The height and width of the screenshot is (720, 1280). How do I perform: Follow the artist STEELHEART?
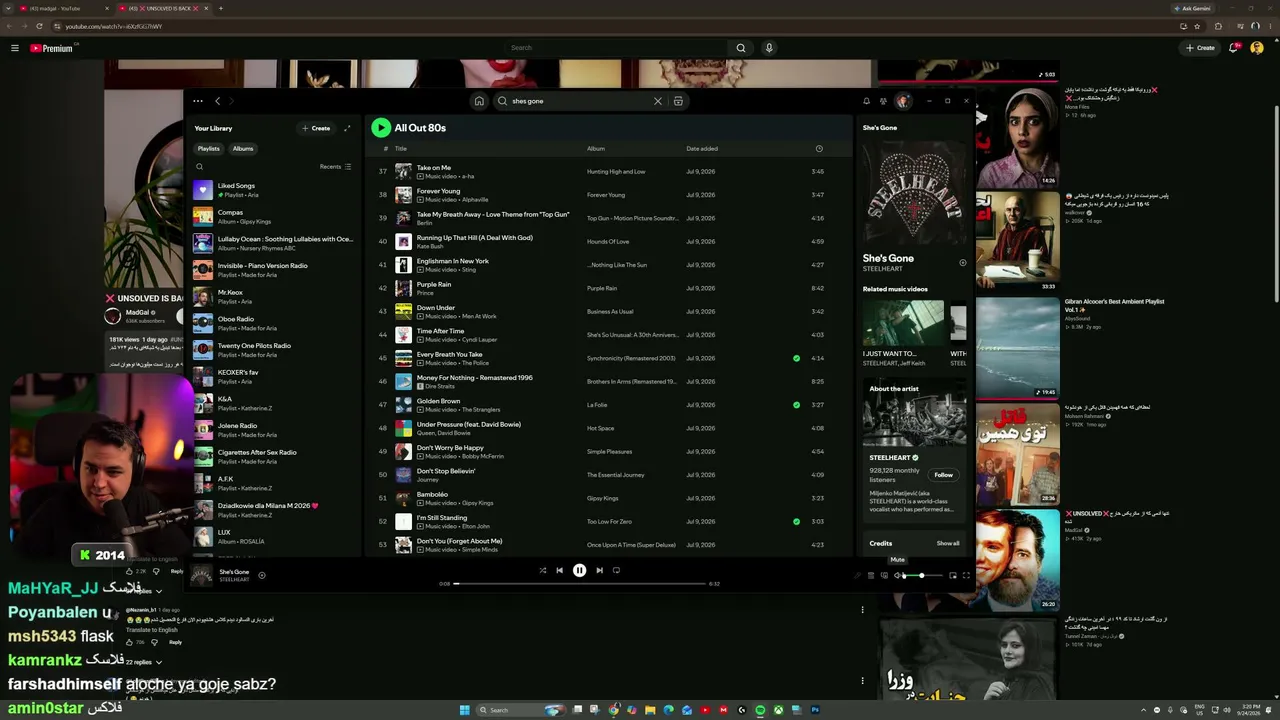coord(943,475)
